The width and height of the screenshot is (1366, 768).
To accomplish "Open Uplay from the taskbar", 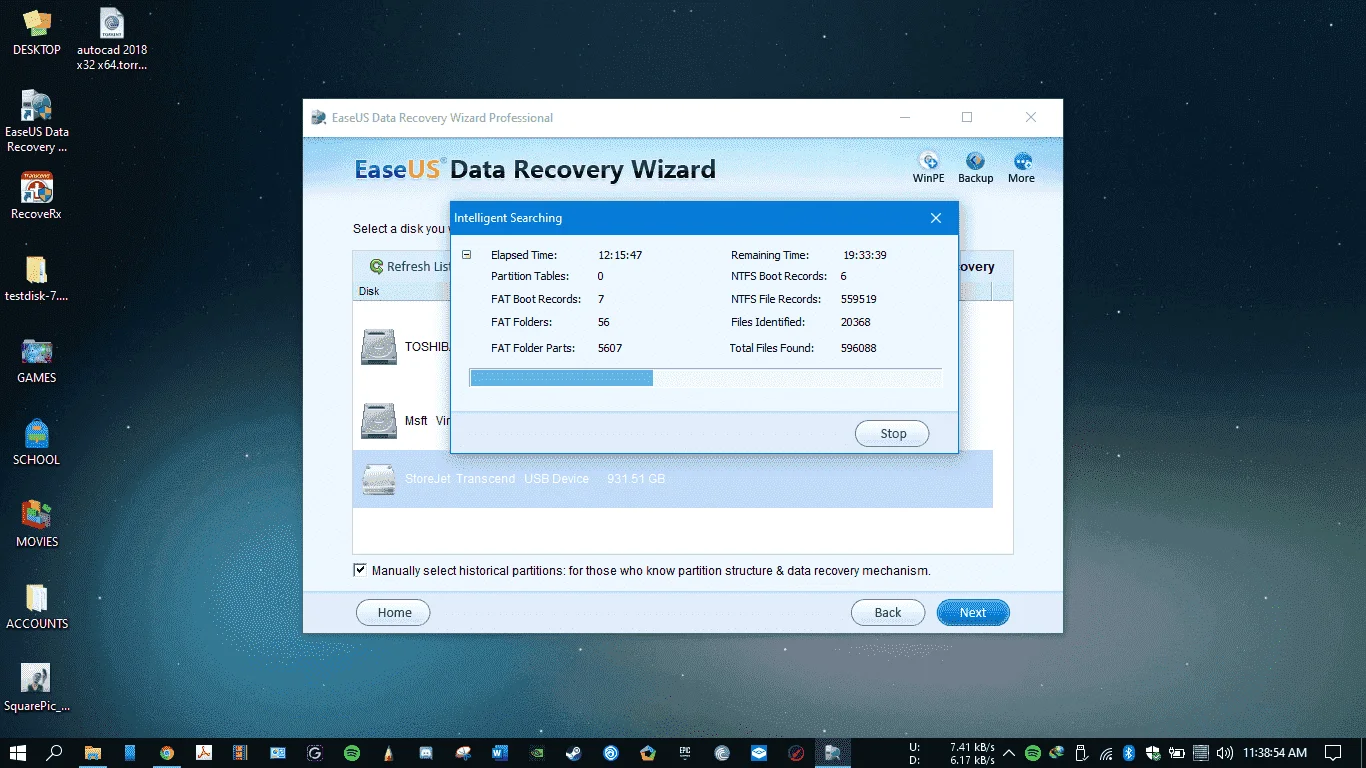I will pos(611,753).
